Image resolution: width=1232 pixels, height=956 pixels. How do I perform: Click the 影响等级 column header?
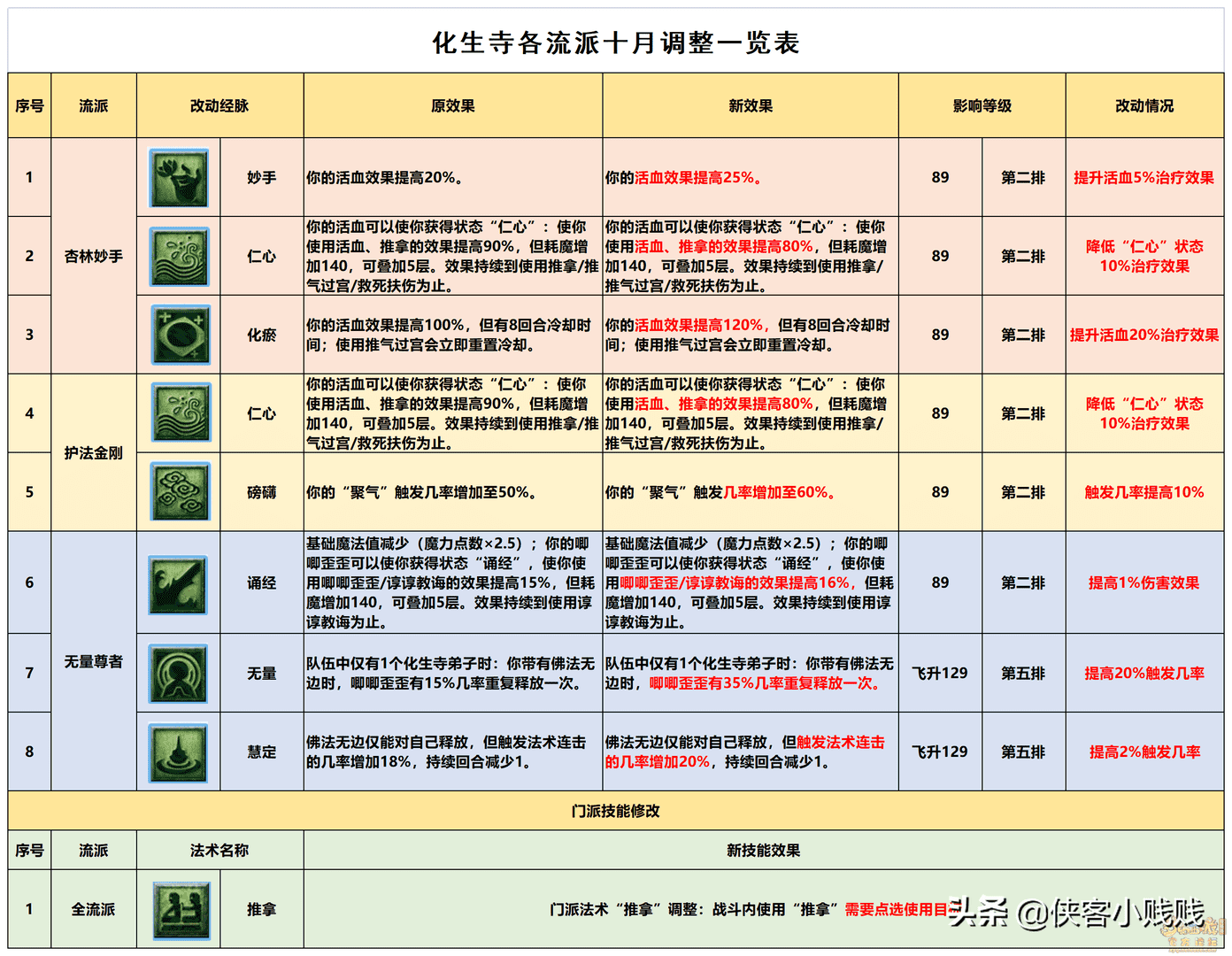[982, 105]
